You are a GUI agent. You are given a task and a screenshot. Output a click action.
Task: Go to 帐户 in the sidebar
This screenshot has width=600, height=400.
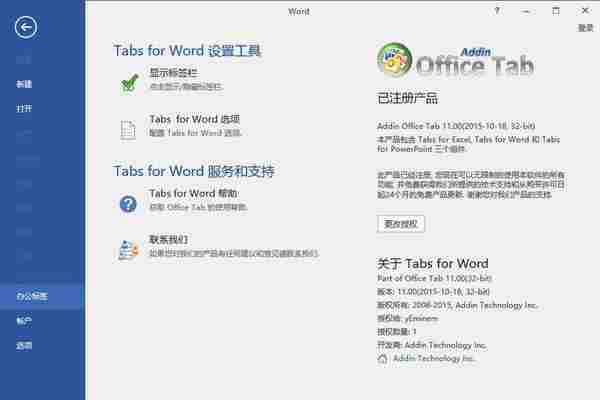pos(24,321)
